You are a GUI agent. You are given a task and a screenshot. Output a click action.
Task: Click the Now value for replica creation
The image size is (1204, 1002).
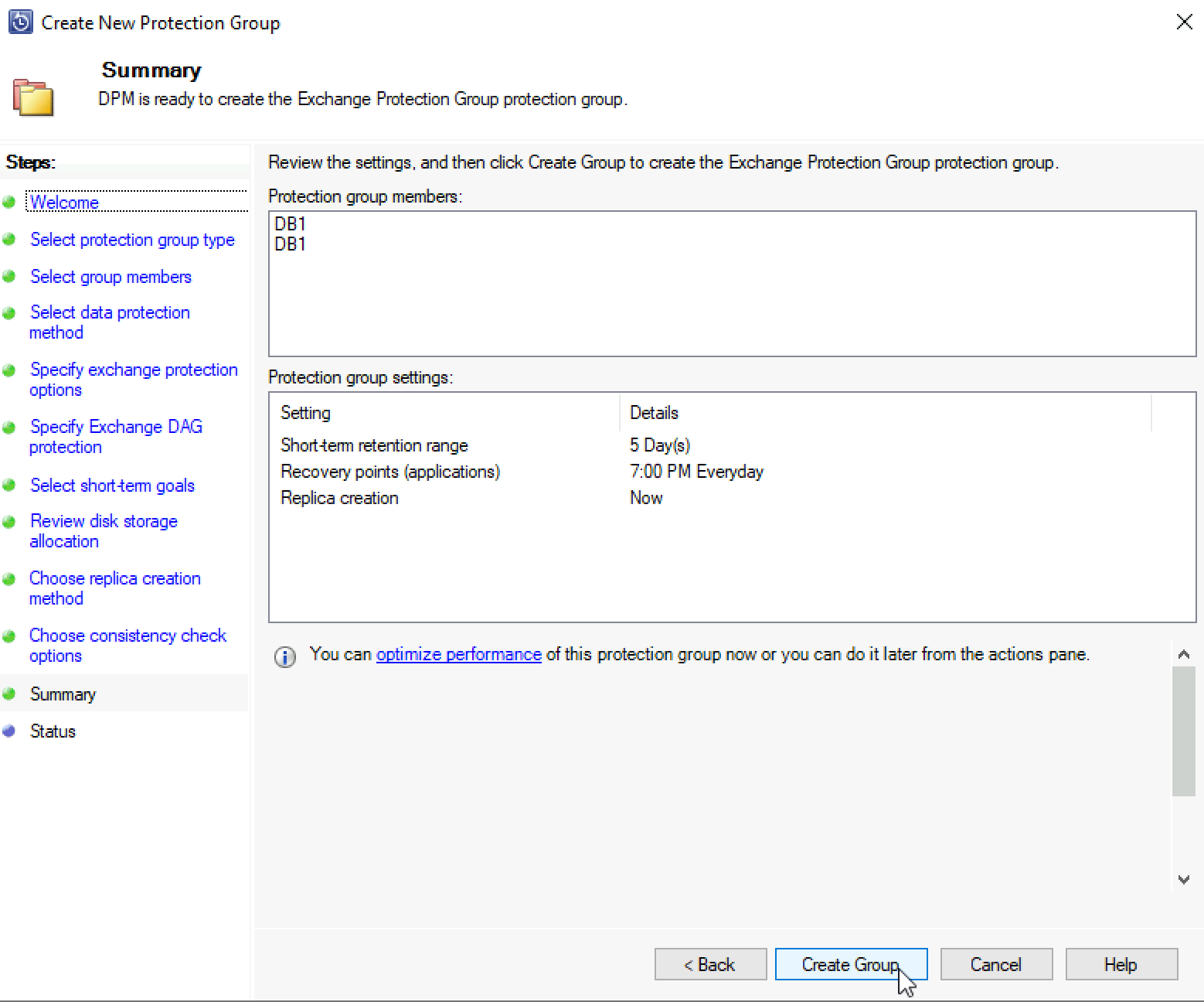(x=646, y=498)
